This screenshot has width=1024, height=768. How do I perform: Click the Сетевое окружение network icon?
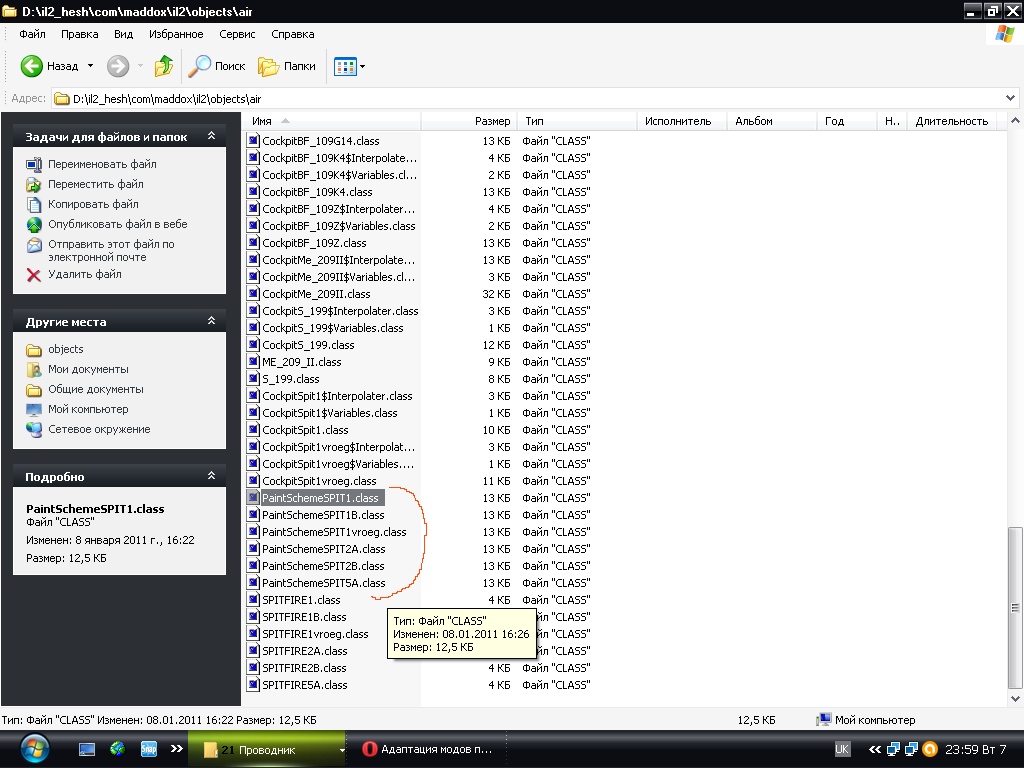point(34,430)
